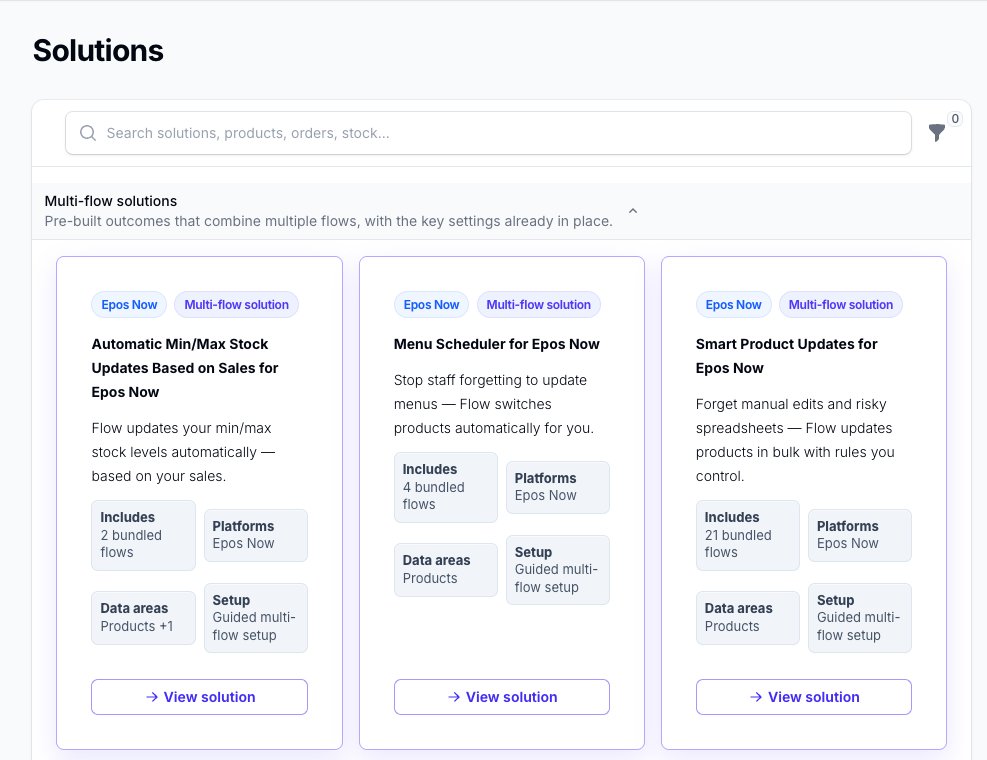
Task: View solution for Smart Product Updates
Action: (804, 697)
